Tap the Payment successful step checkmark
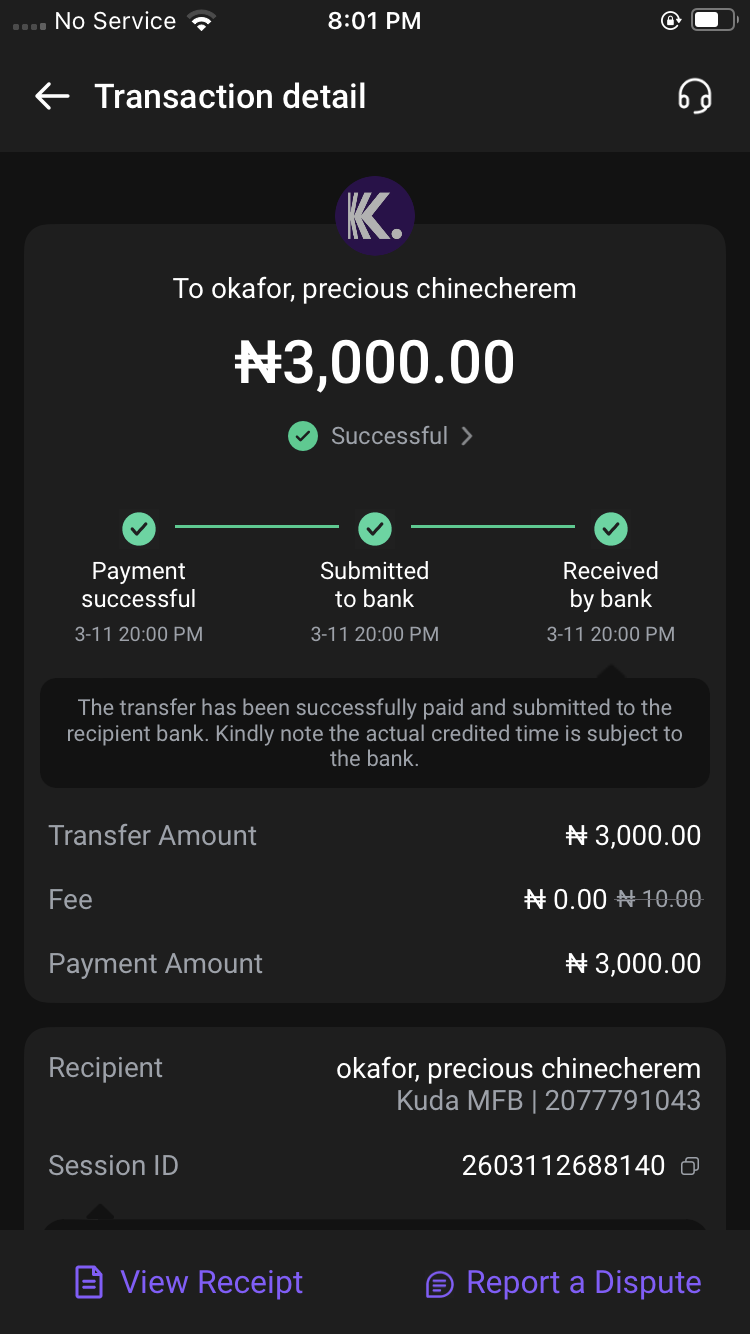 tap(139, 527)
